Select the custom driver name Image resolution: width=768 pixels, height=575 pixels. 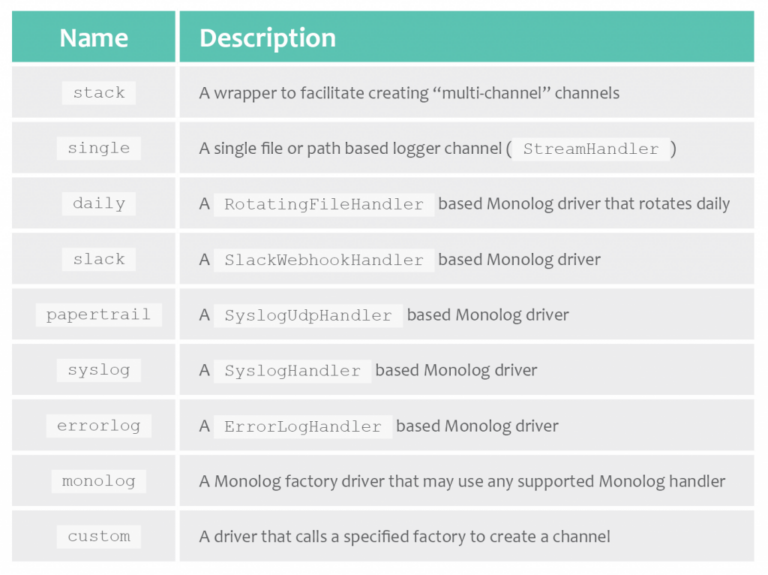tap(99, 536)
